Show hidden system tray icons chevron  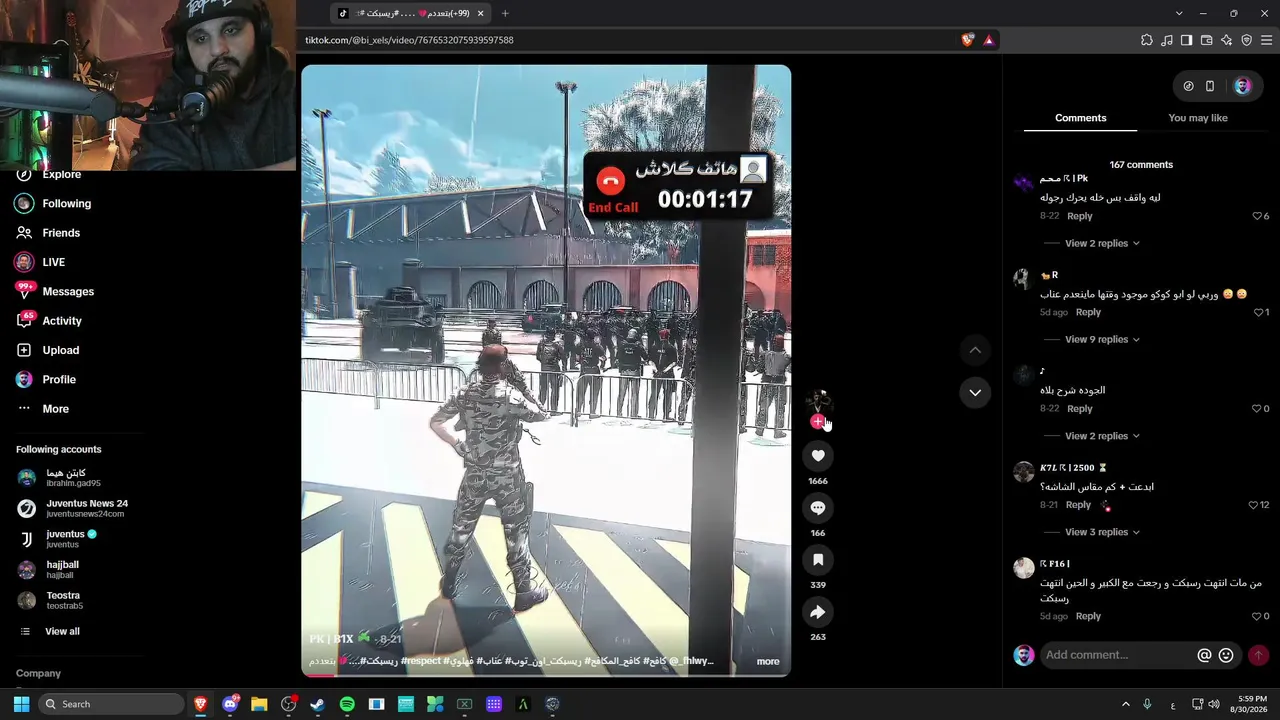coord(1125,704)
